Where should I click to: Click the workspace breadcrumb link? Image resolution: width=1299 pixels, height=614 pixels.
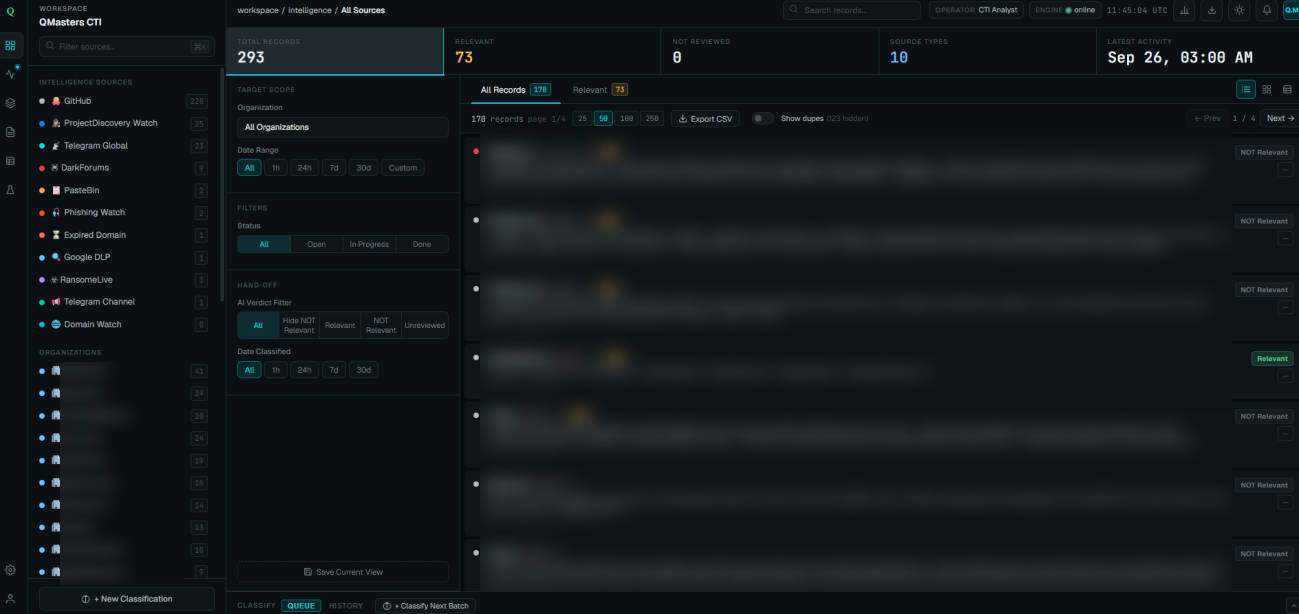point(258,10)
